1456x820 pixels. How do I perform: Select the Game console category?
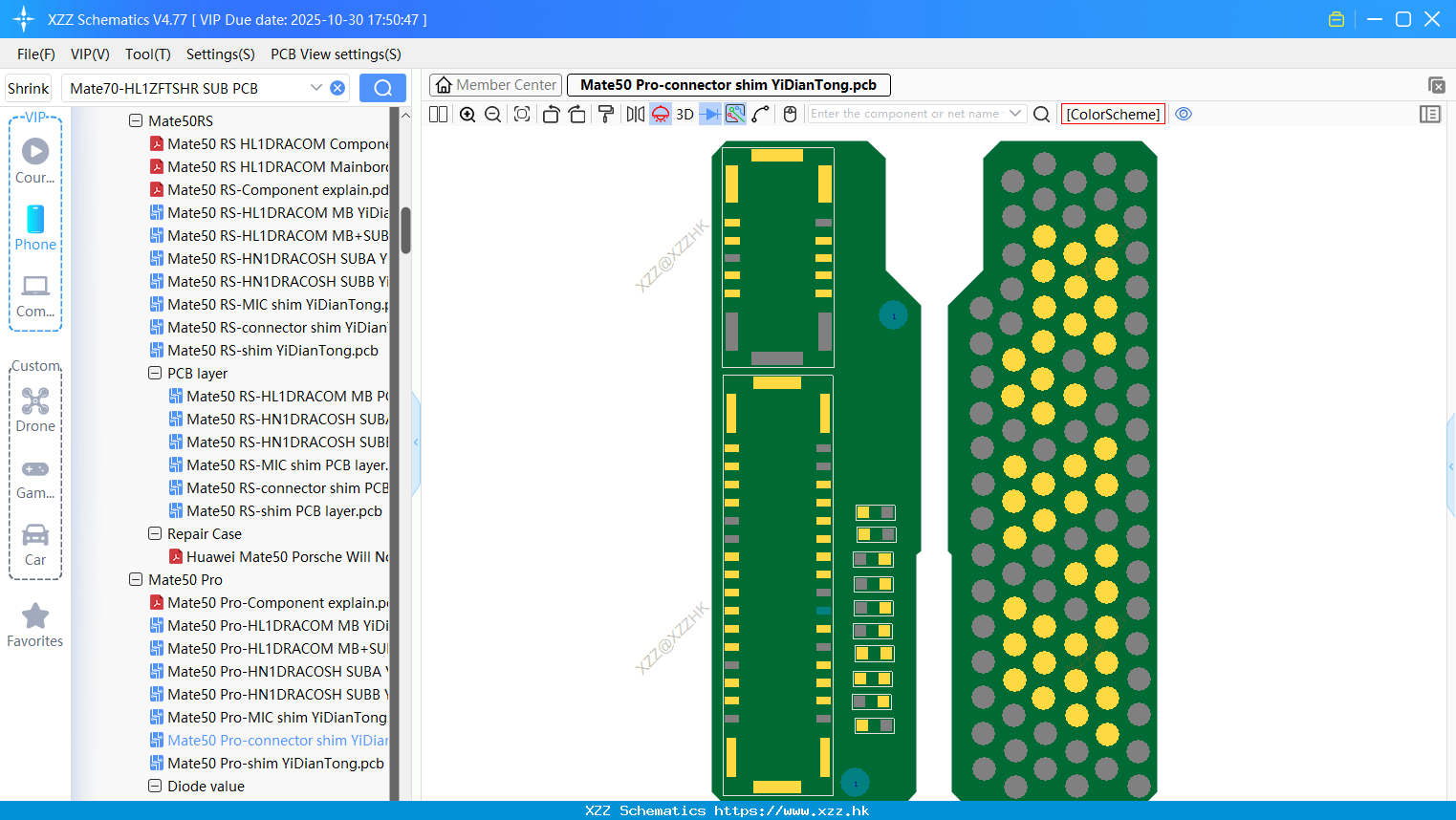coord(35,478)
